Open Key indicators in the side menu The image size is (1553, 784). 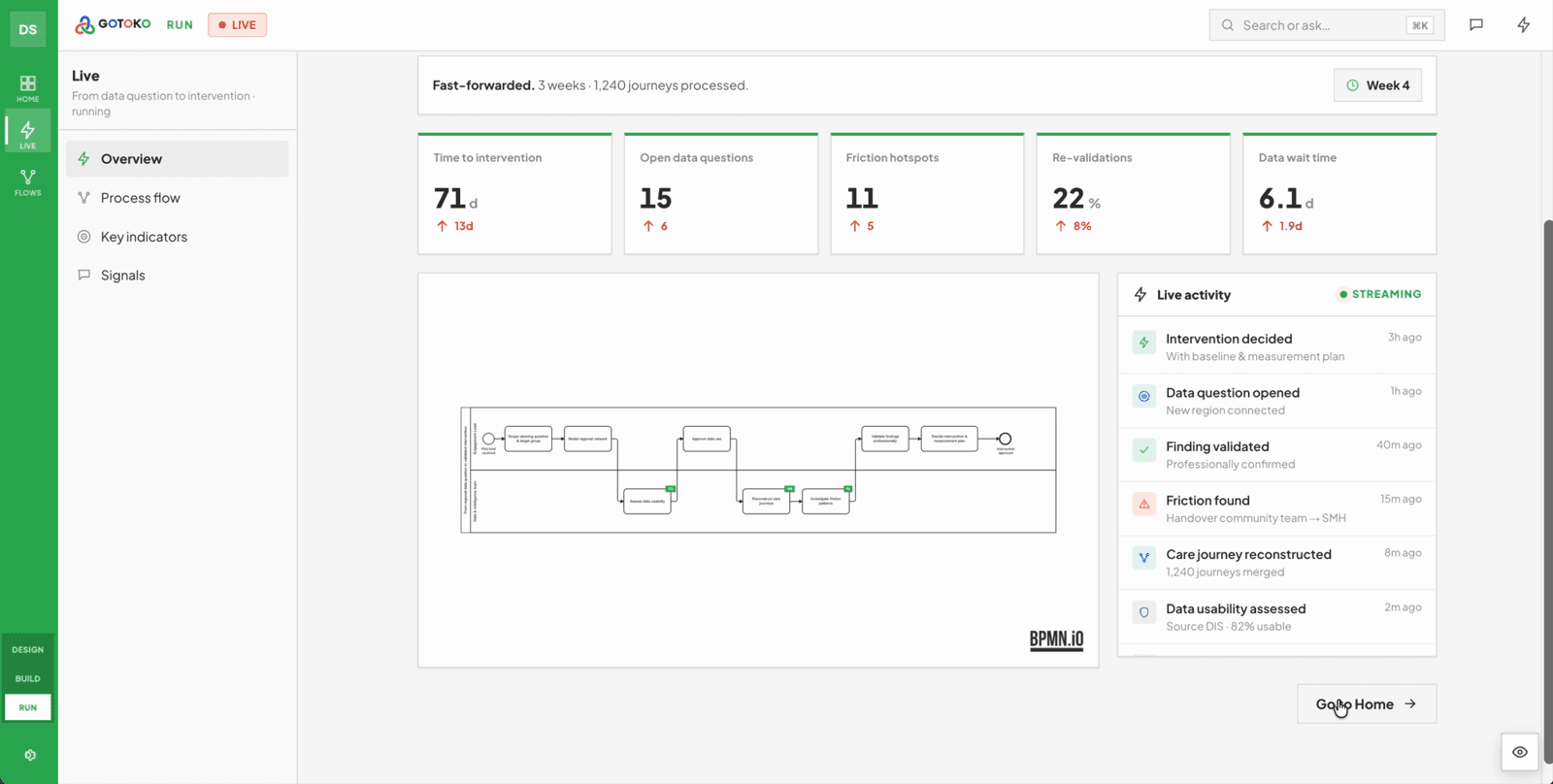tap(178, 237)
